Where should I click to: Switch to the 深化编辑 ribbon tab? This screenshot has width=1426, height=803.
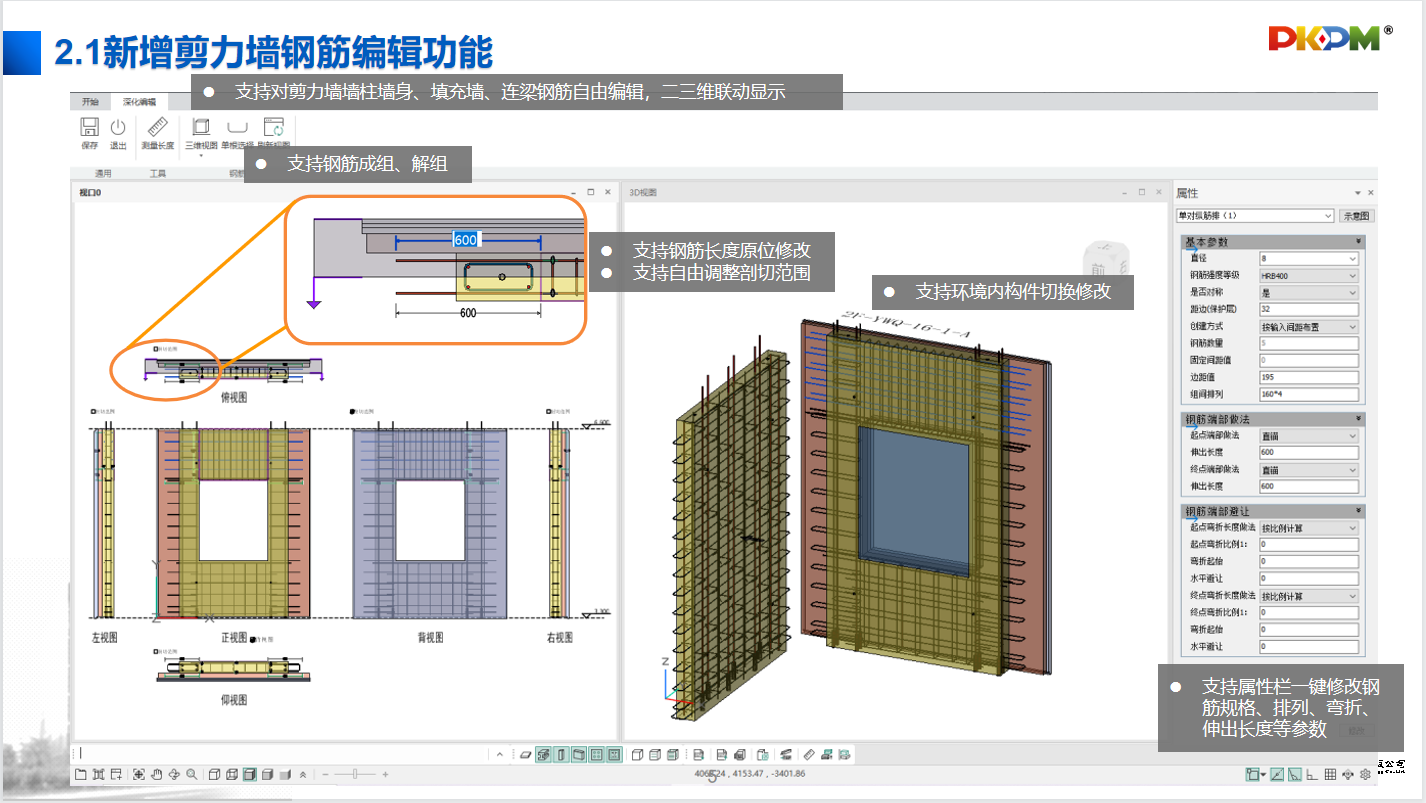tap(139, 102)
